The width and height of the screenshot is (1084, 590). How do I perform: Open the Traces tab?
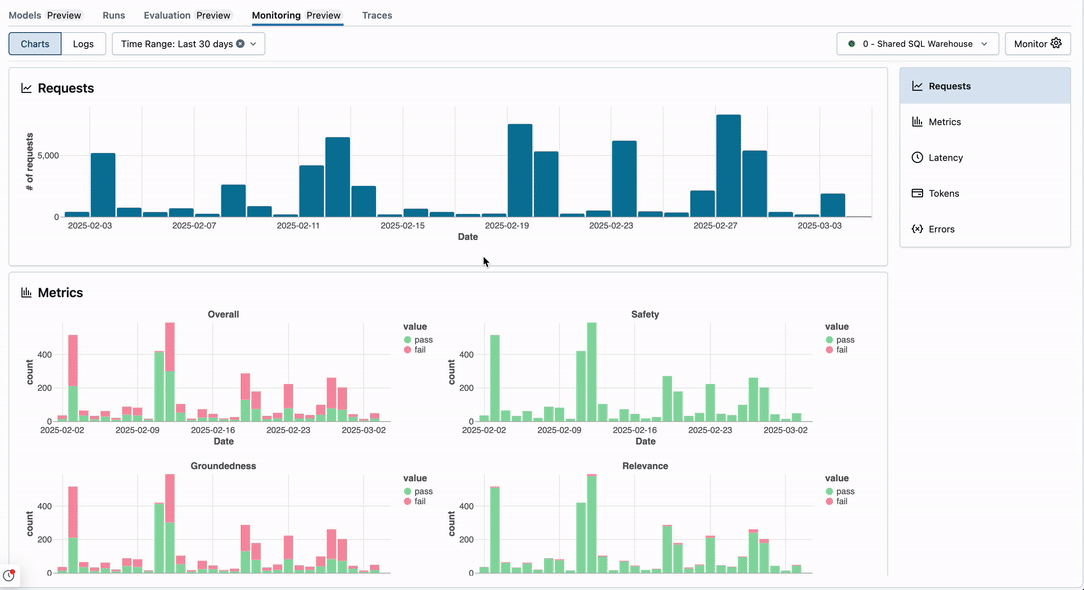pyautogui.click(x=377, y=15)
